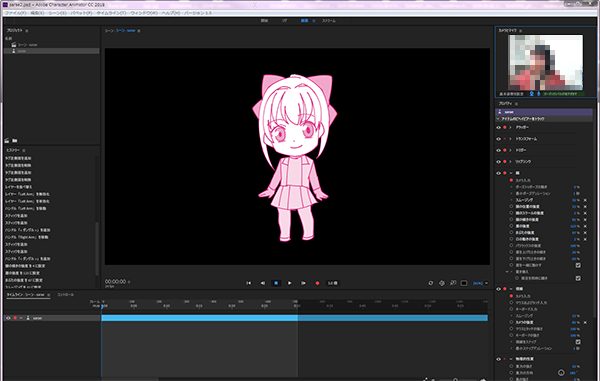Uncheck Blink Eyes Together checkbox

pos(578,278)
